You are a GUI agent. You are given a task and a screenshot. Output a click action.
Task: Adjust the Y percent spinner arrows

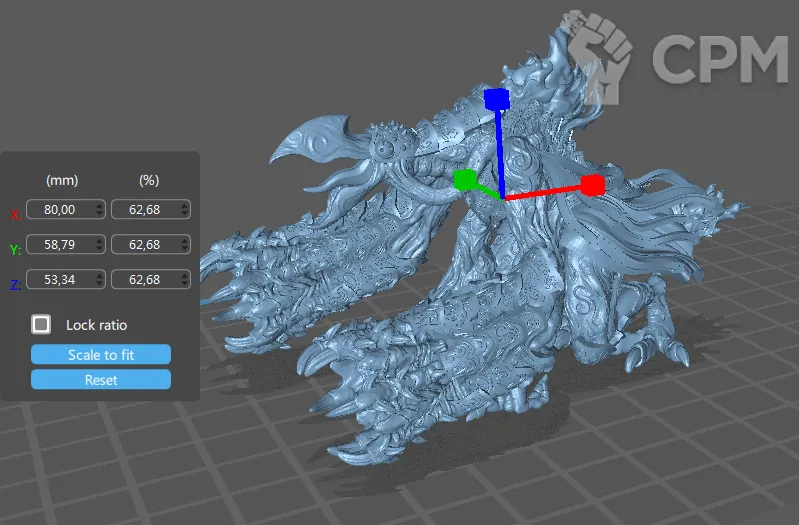[x=184, y=244]
